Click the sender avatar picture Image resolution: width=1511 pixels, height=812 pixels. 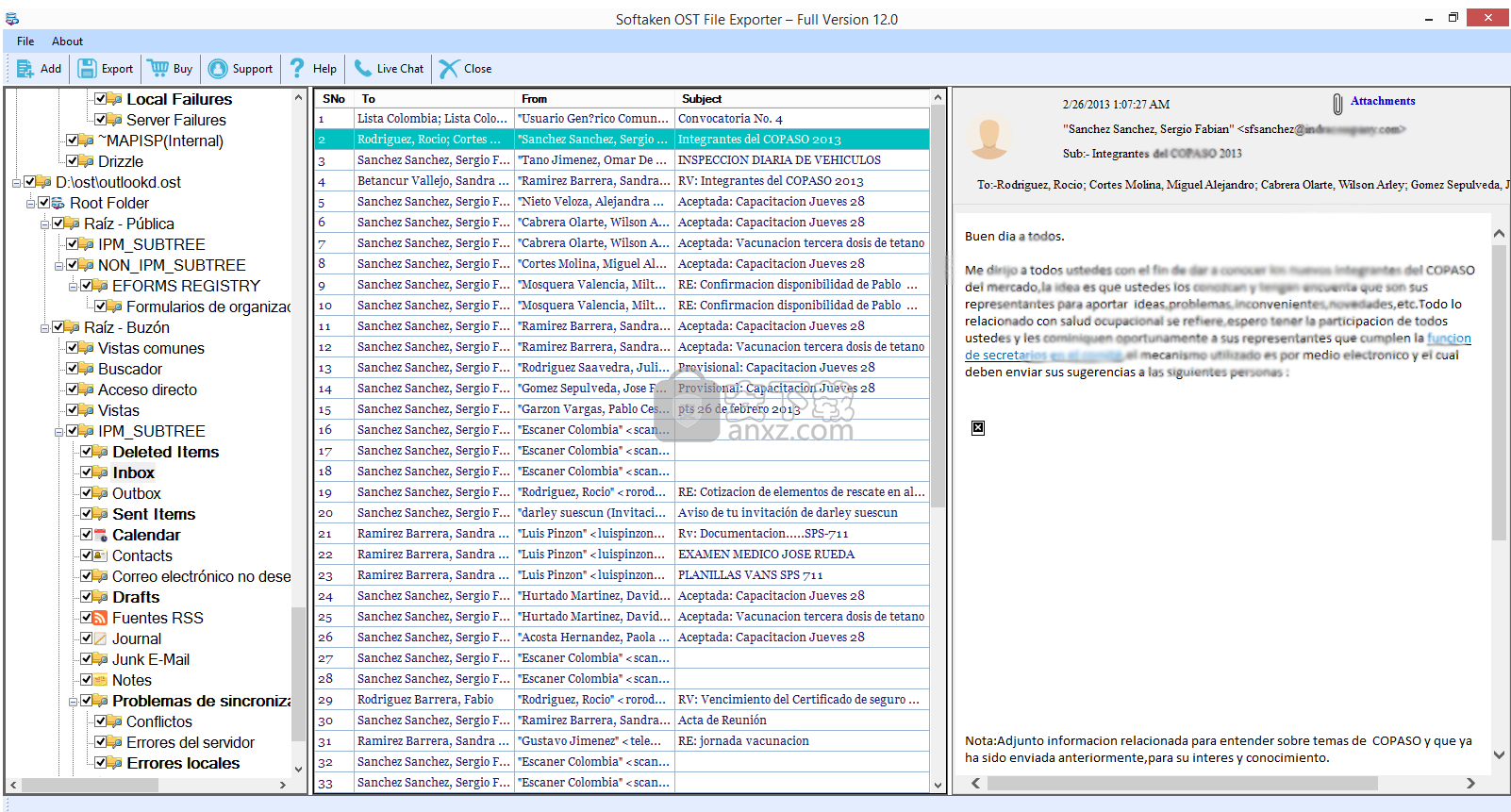(989, 139)
